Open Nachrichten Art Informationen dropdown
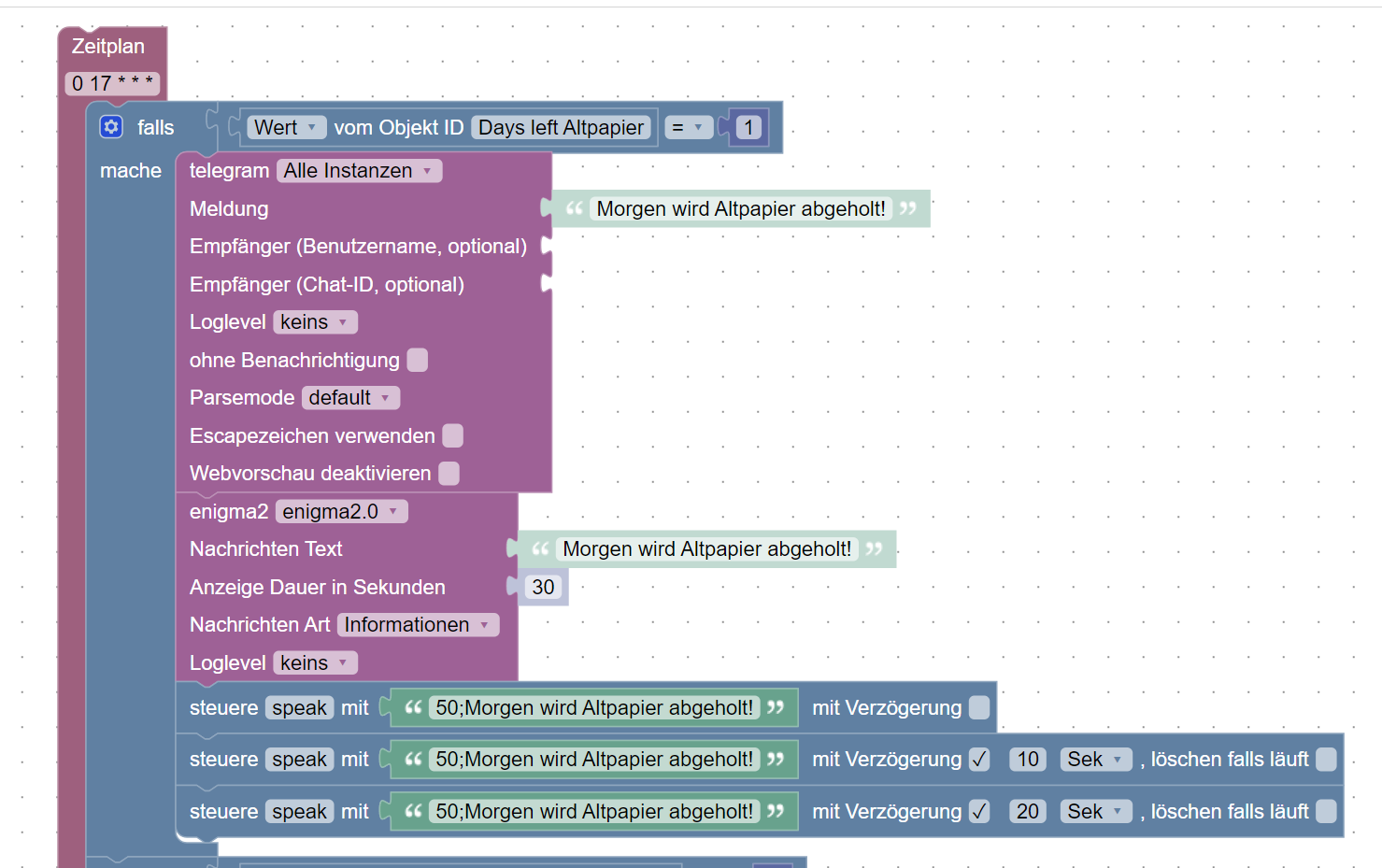1382x868 pixels. point(418,625)
